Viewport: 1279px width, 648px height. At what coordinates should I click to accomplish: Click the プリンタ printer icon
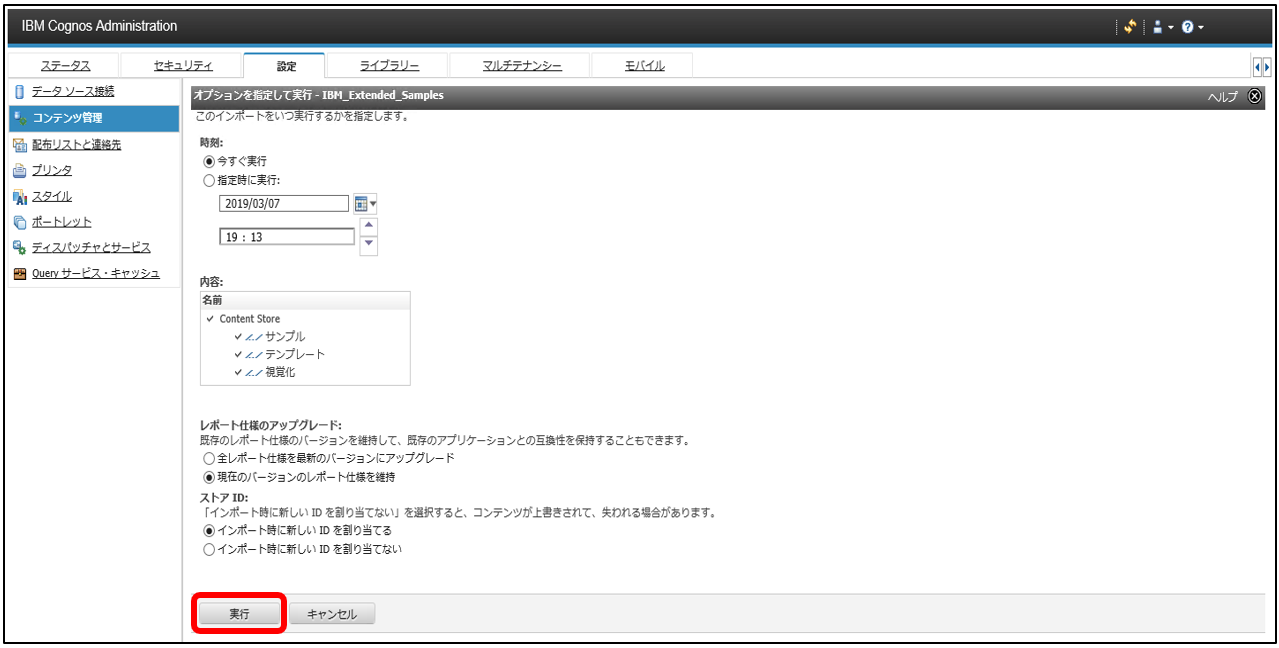(20, 171)
